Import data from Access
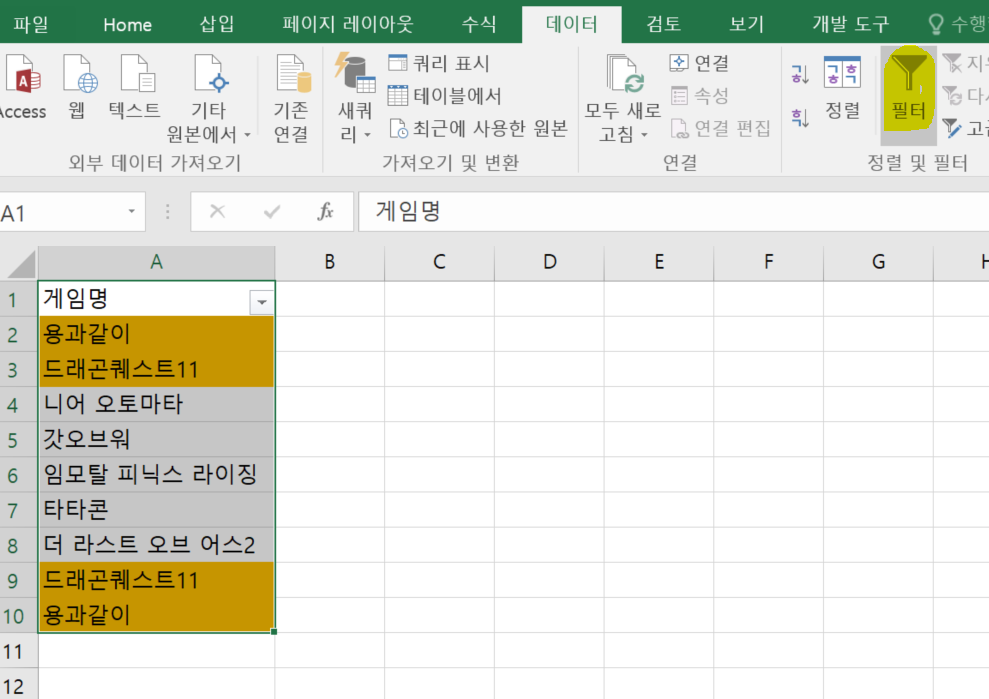The image size is (989, 699). coord(23,87)
